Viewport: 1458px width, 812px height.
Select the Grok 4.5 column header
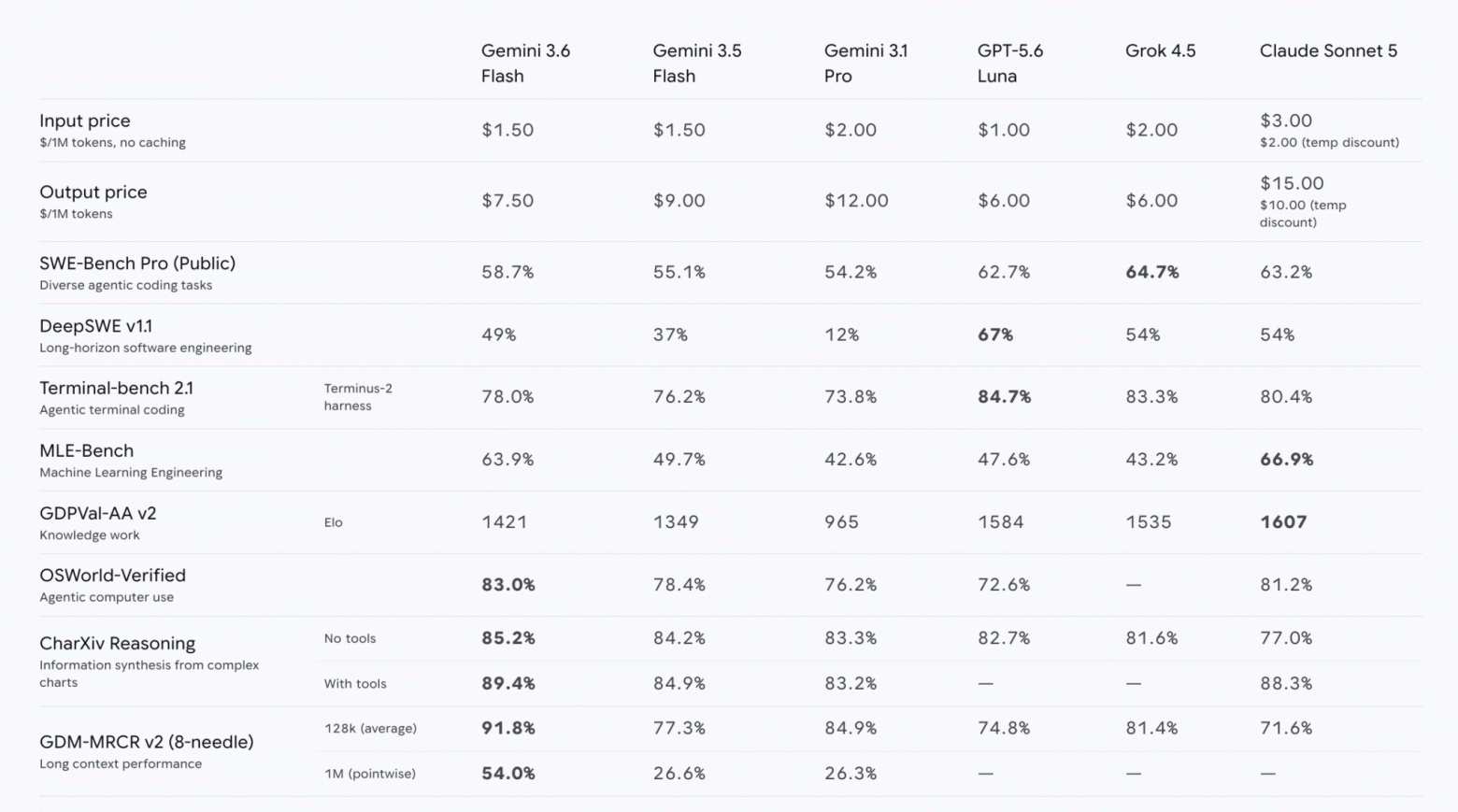click(1160, 50)
